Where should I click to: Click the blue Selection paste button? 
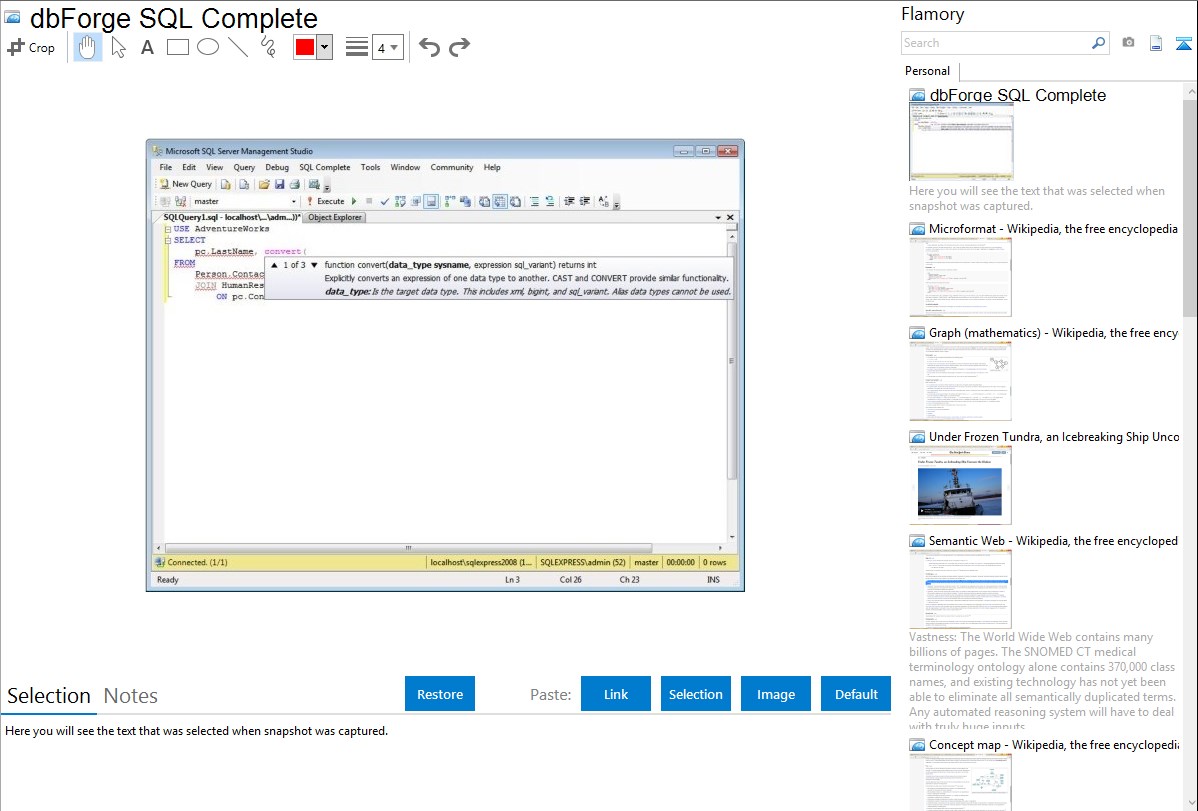pyautogui.click(x=695, y=694)
